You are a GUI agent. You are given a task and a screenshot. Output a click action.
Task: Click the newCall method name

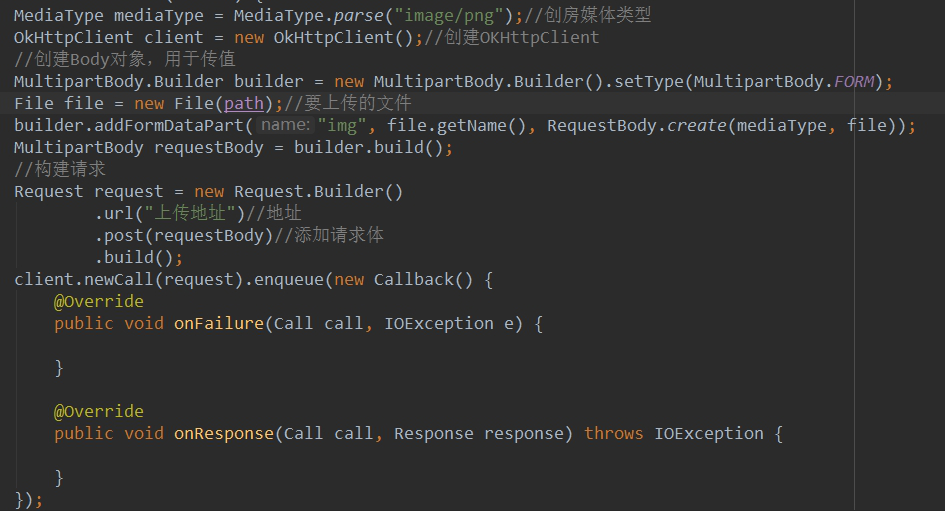pos(119,280)
